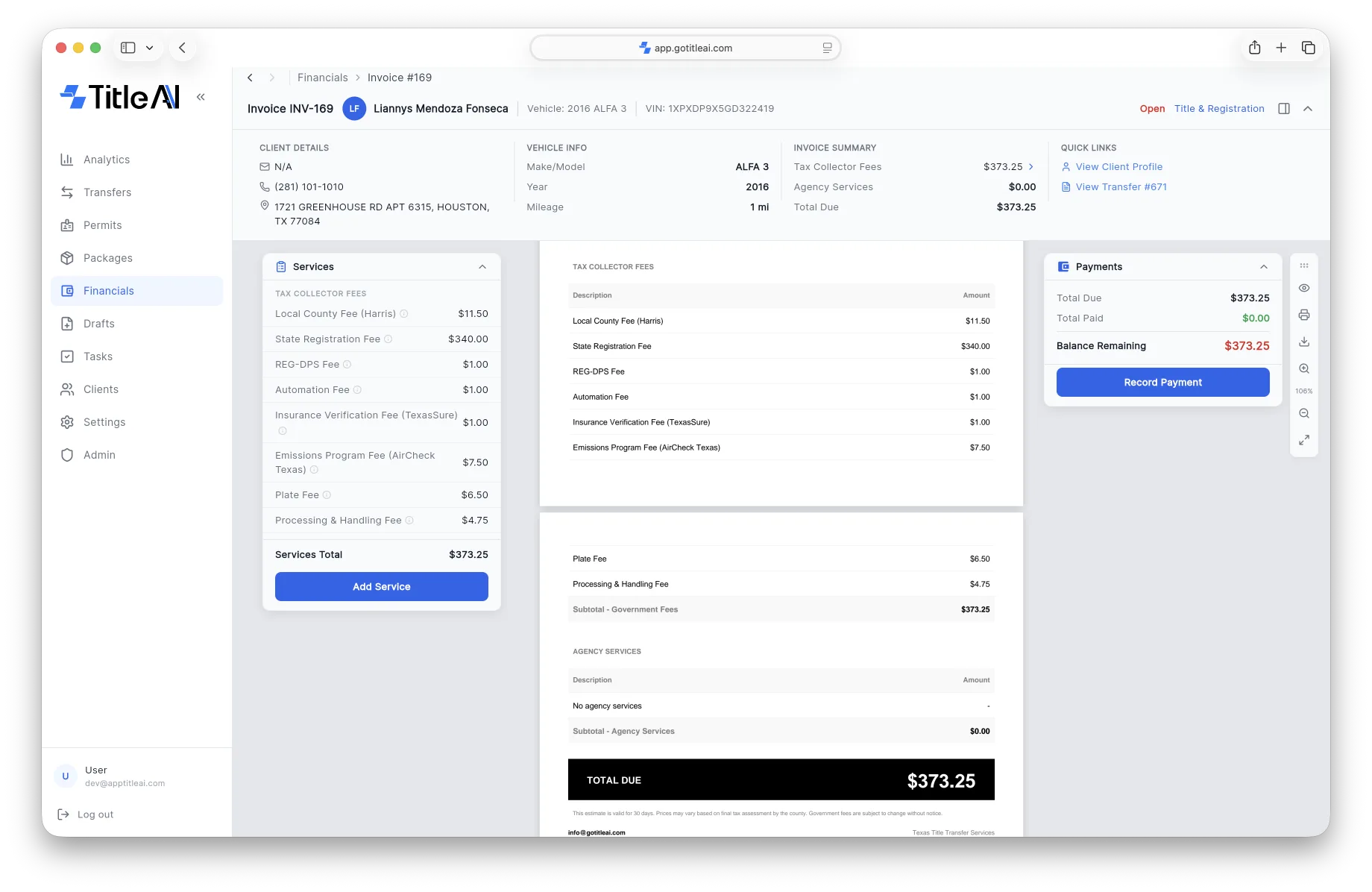Open Packages in the sidebar
Image resolution: width=1372 pixels, height=892 pixels.
coord(136,258)
